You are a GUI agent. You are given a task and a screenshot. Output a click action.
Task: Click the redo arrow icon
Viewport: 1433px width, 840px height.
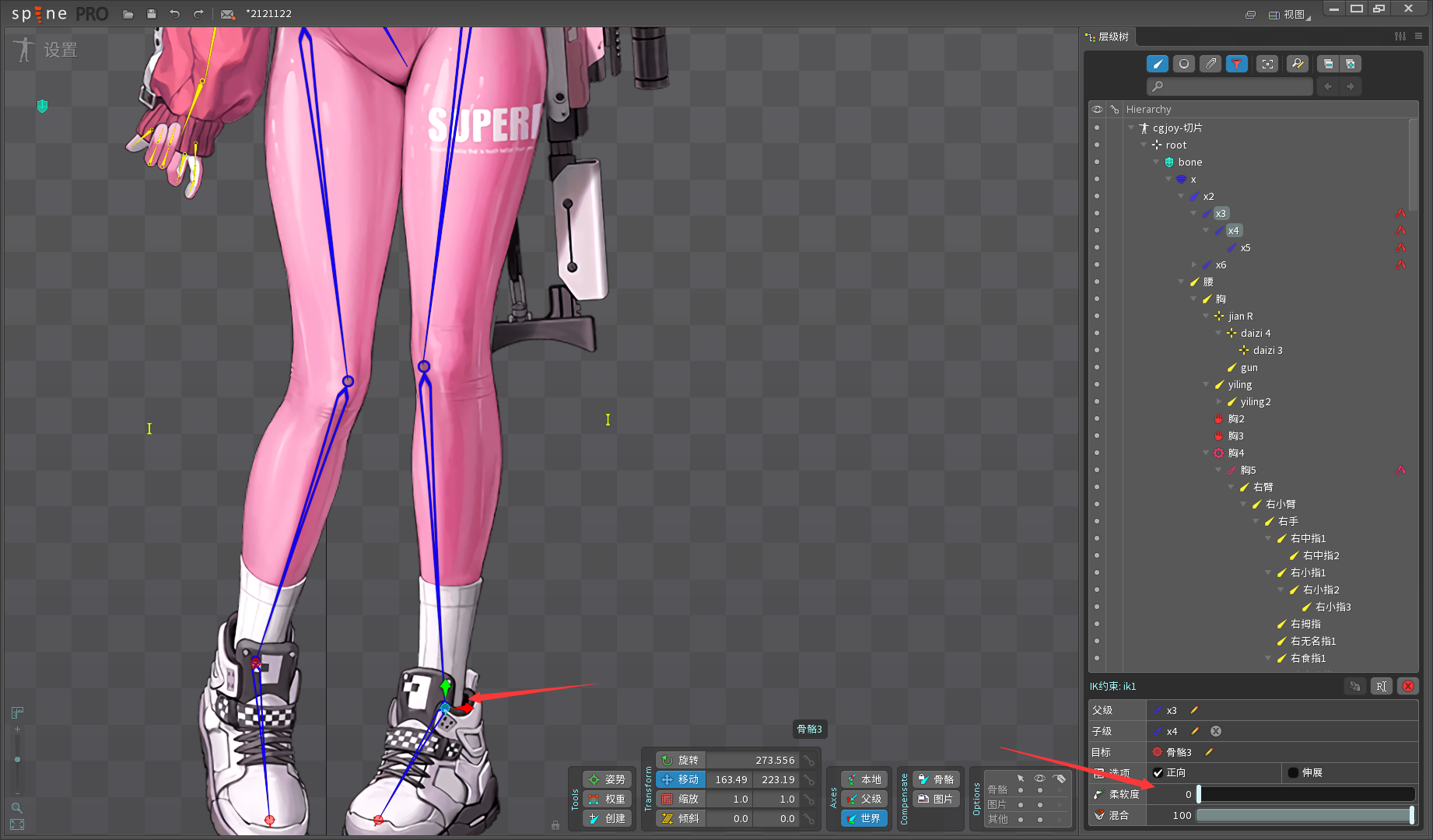(198, 14)
